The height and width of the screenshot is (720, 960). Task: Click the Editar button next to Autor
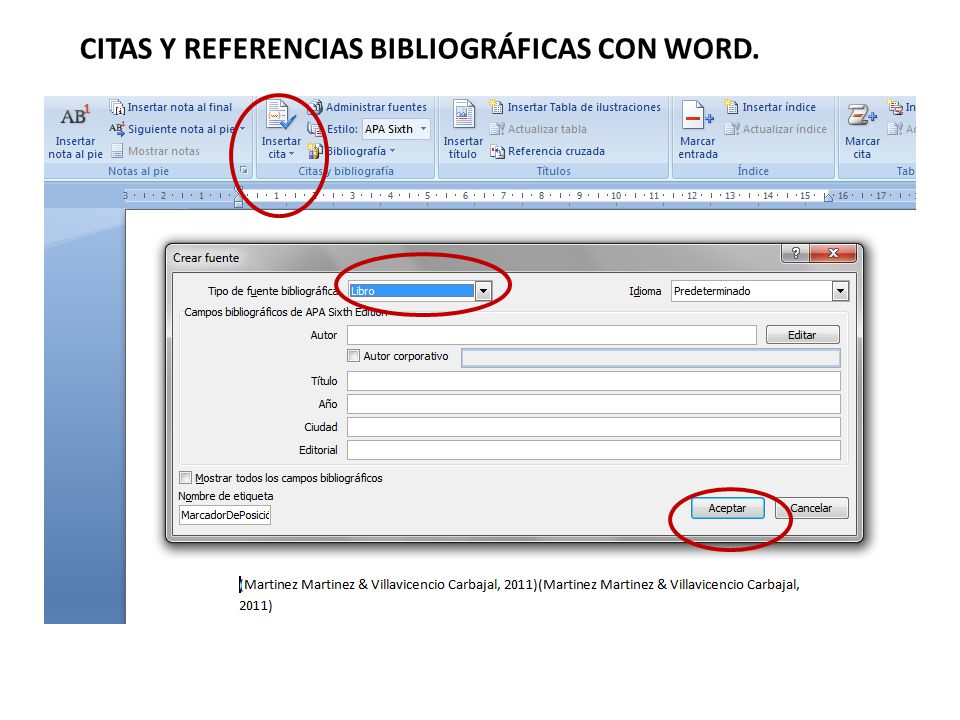coord(802,335)
